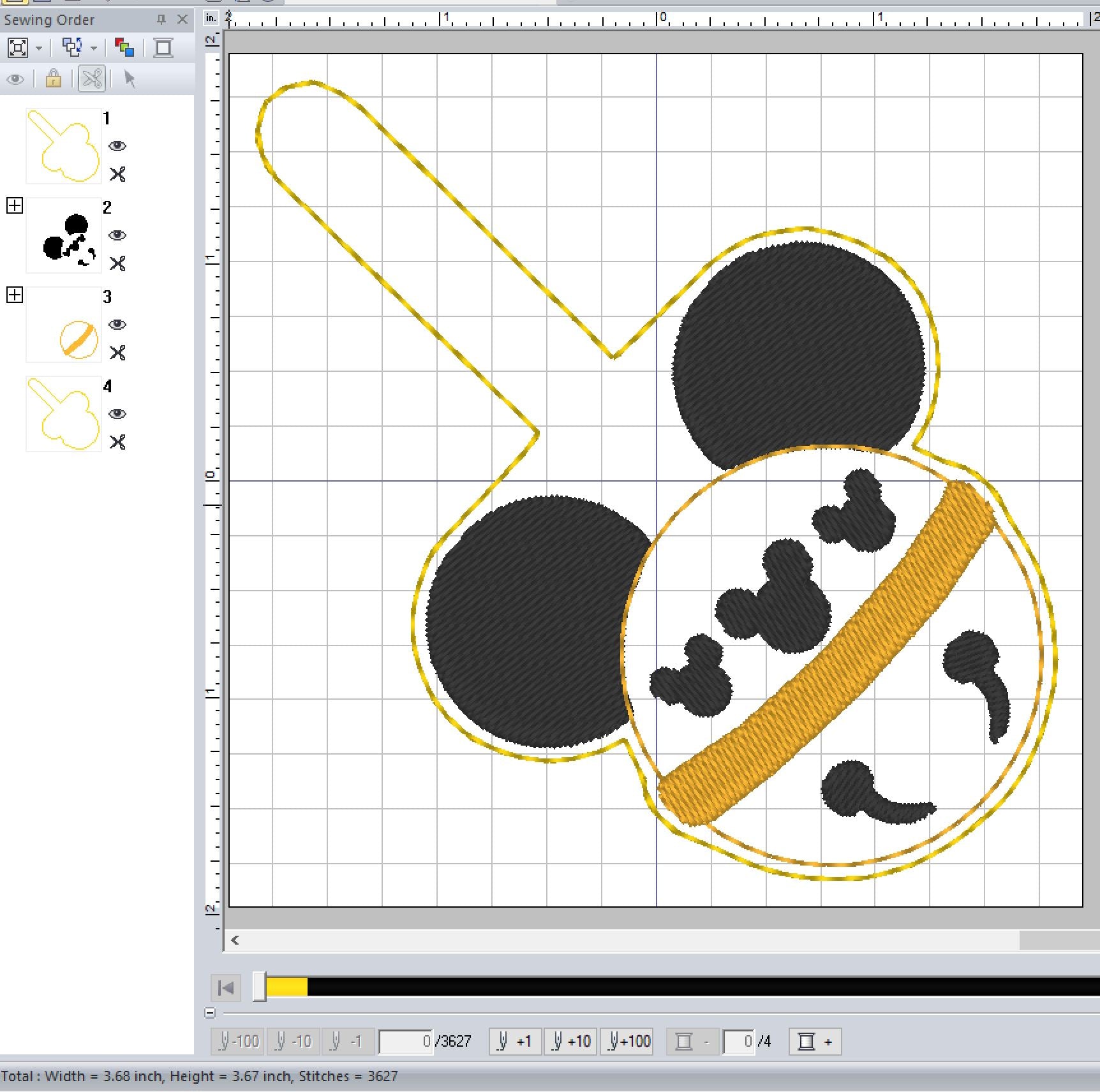Click the scissors thread trim toolbar icon
Viewport: 1100px width, 1092px height.
92,79
